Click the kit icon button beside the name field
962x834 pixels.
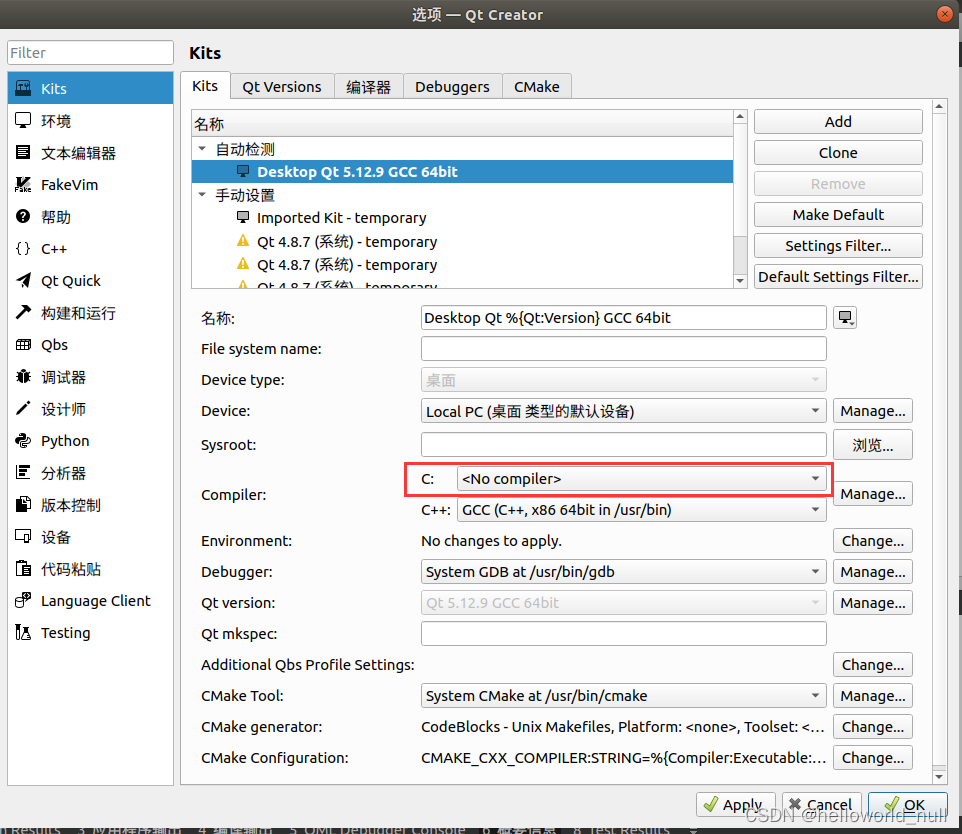845,317
